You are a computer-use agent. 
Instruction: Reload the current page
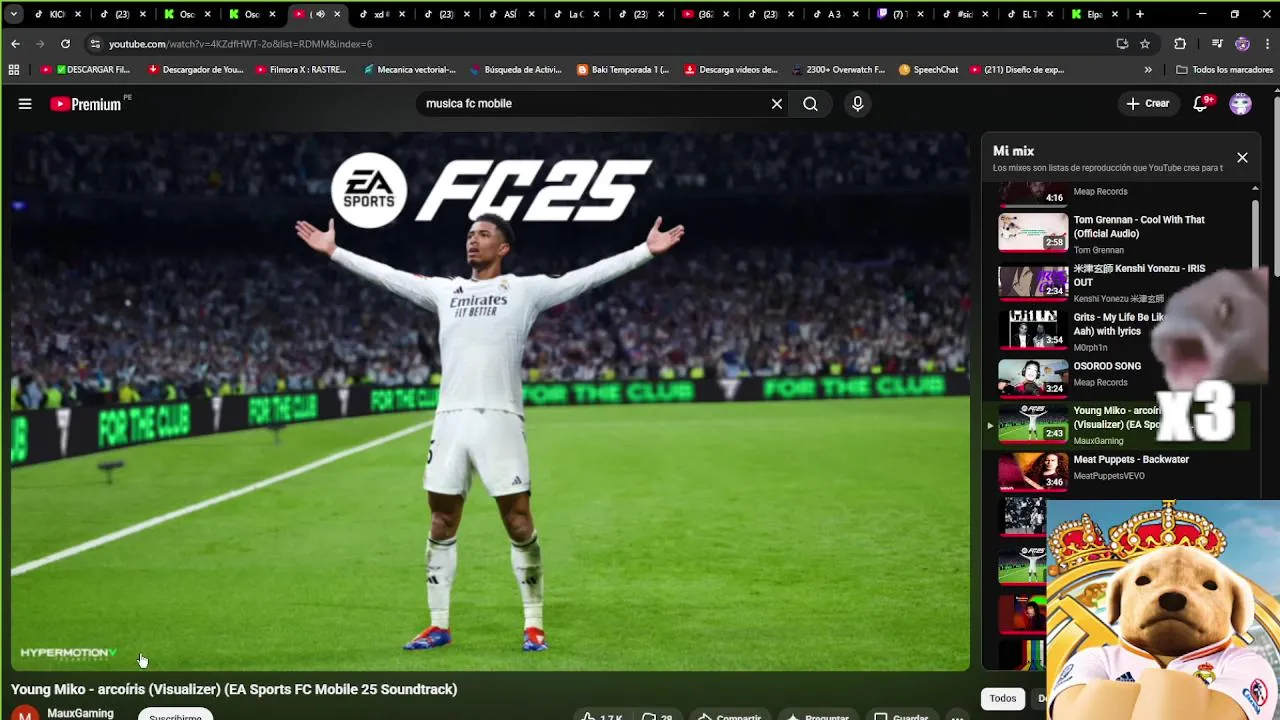click(x=65, y=44)
